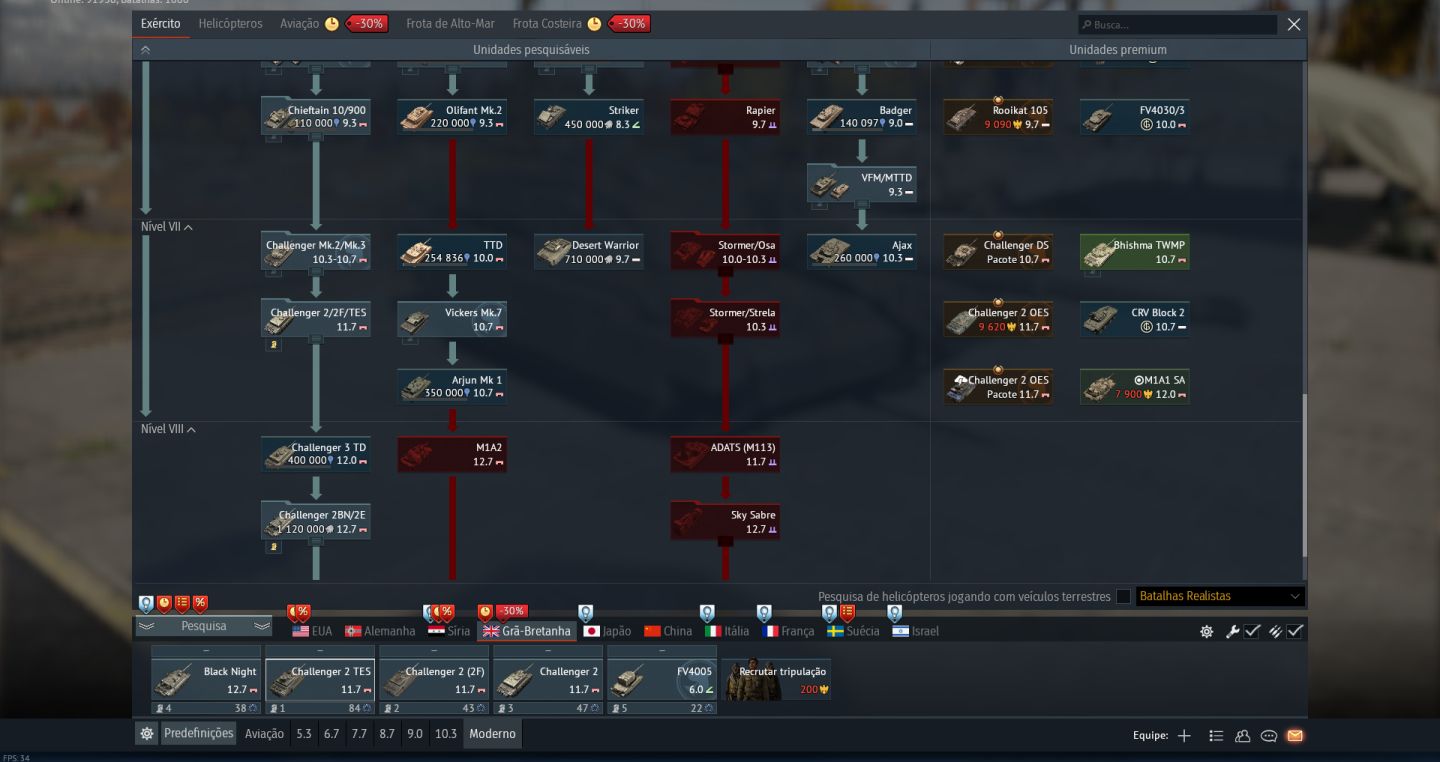Switch to the Aviação tab
Screen dimensions: 1440x762
(300, 23)
